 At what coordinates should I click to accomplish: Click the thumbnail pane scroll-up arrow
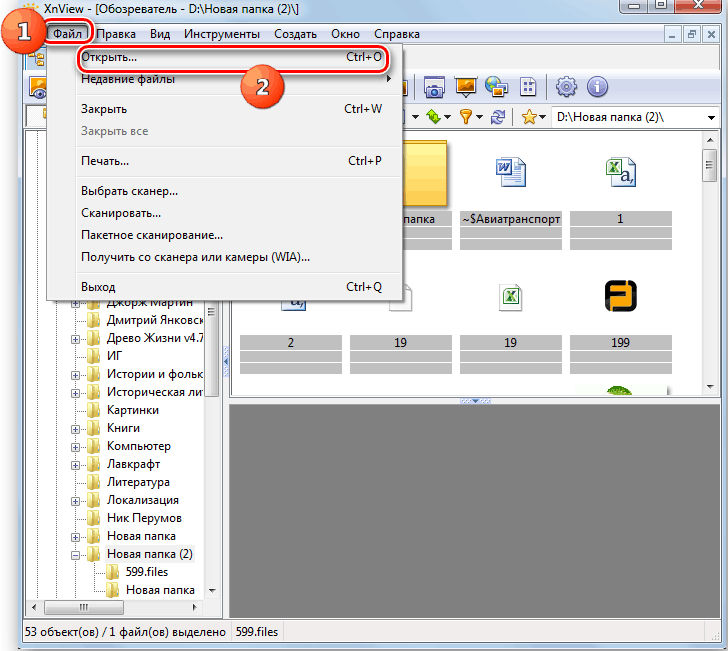710,140
